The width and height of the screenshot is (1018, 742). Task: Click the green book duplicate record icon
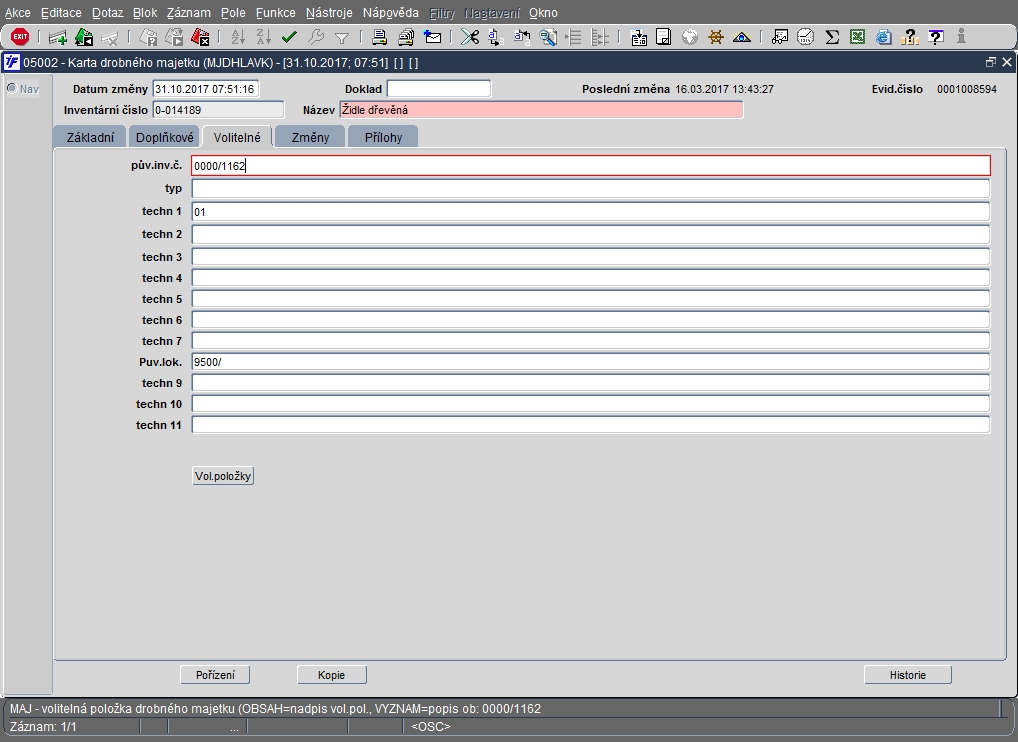[84, 38]
